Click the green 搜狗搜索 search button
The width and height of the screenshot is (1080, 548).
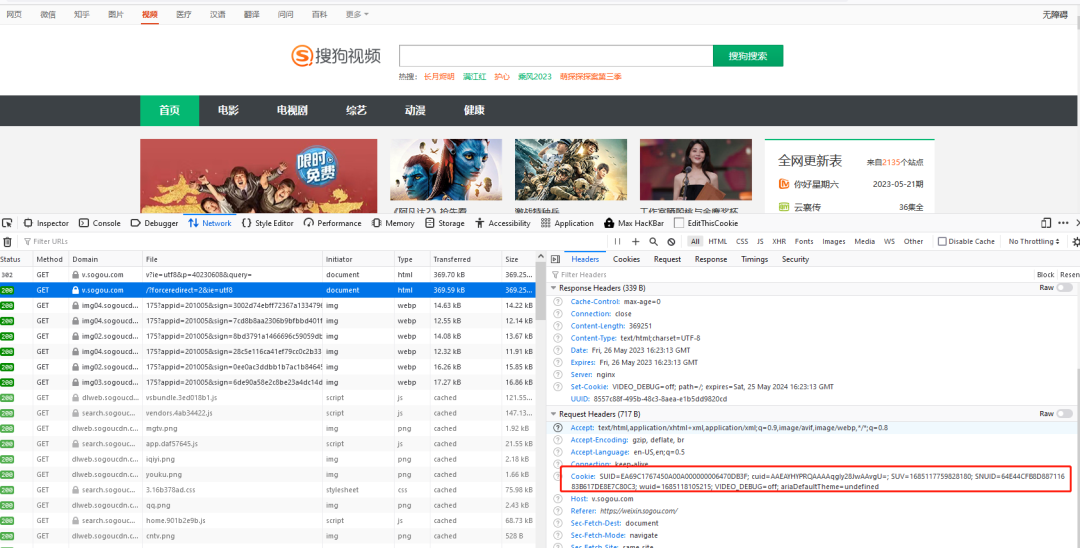(x=748, y=56)
